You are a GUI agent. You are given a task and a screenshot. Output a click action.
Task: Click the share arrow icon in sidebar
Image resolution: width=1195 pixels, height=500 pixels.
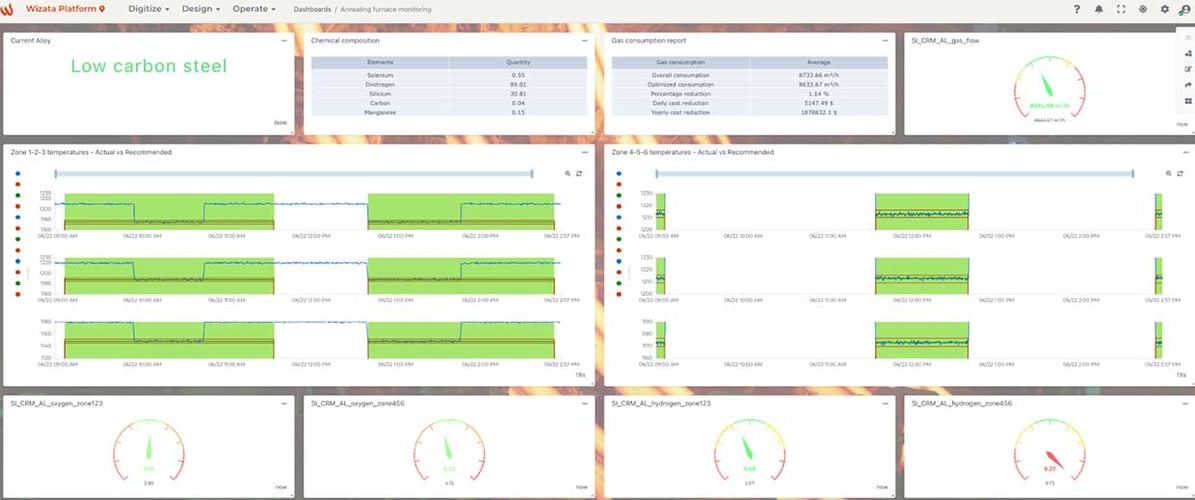click(1188, 85)
